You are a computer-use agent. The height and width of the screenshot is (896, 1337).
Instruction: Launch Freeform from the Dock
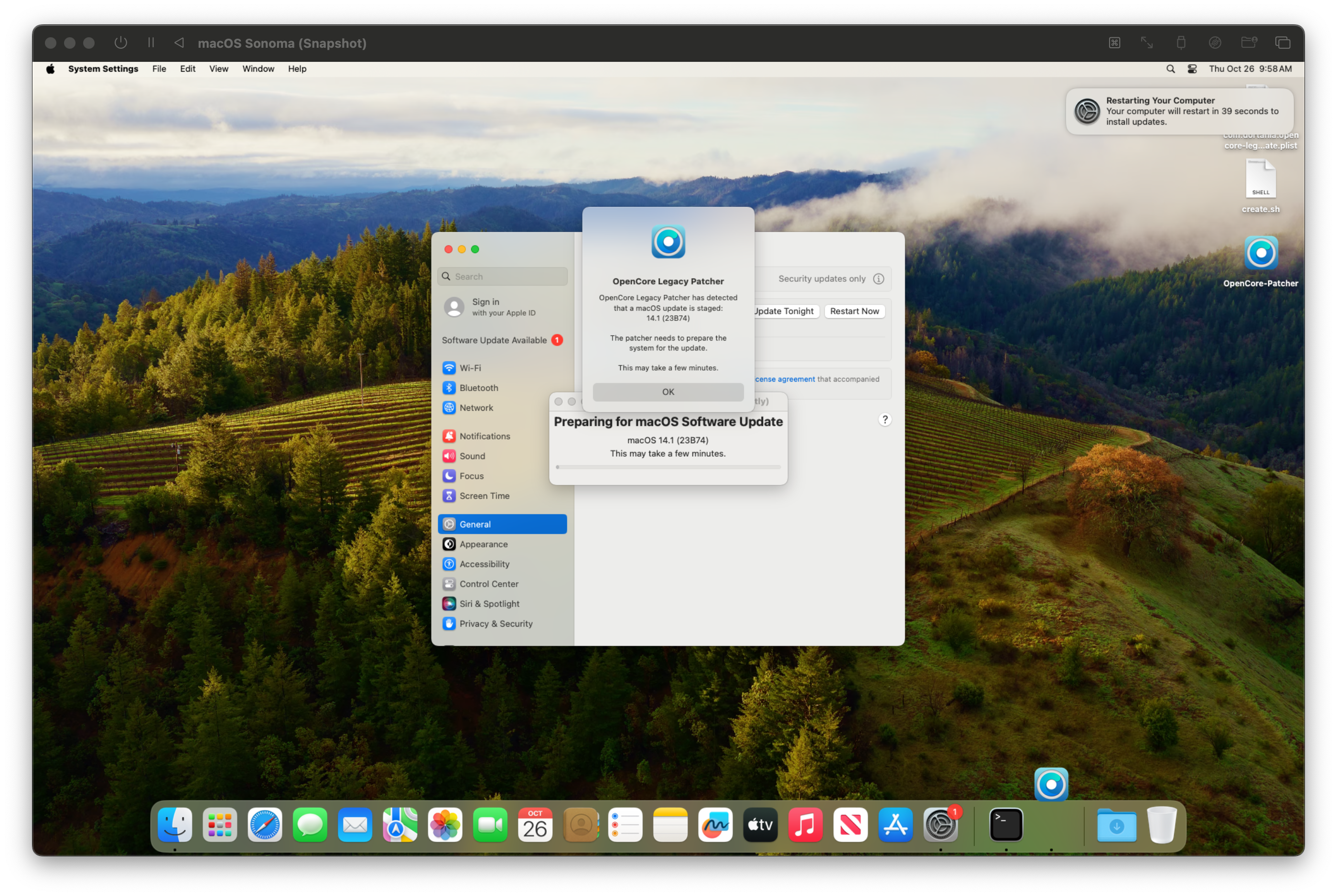716,825
